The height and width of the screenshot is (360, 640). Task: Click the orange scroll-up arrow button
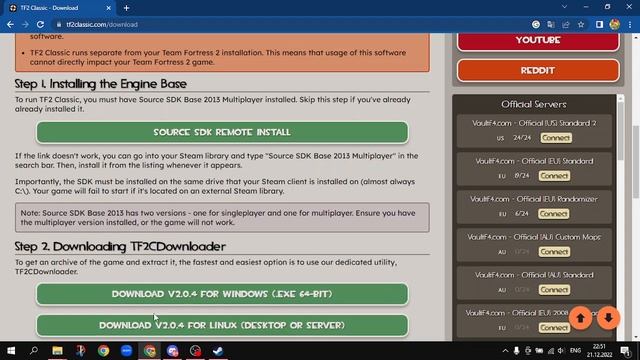[580, 318]
